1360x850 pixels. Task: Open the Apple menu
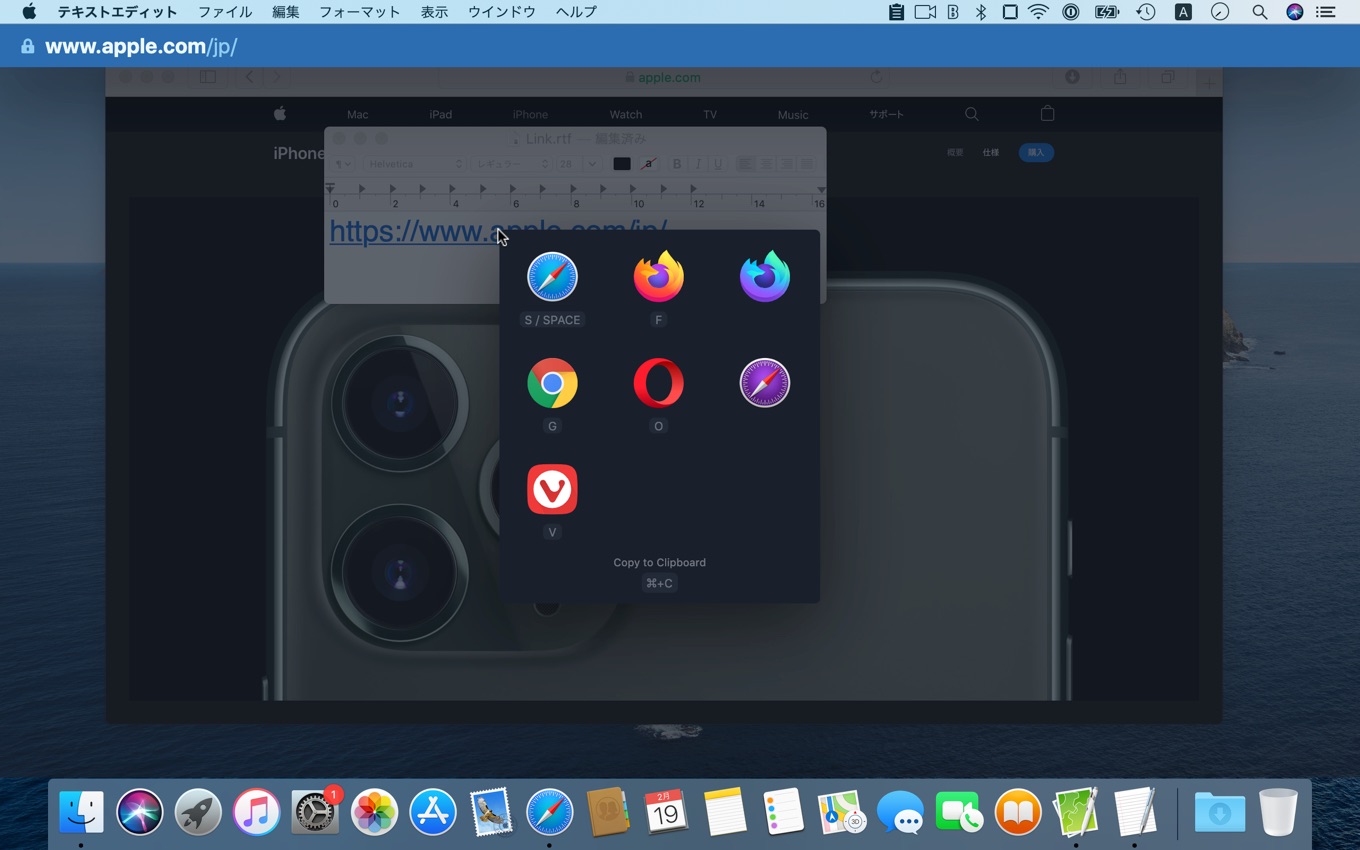point(29,12)
